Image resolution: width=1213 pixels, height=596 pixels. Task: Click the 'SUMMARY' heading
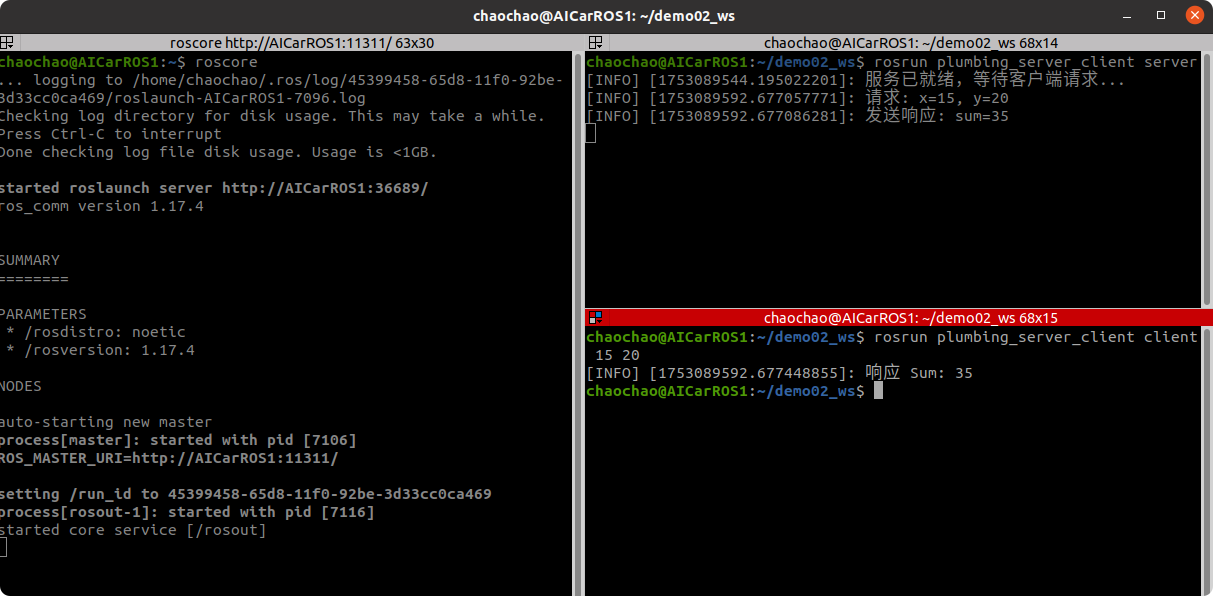point(30,260)
